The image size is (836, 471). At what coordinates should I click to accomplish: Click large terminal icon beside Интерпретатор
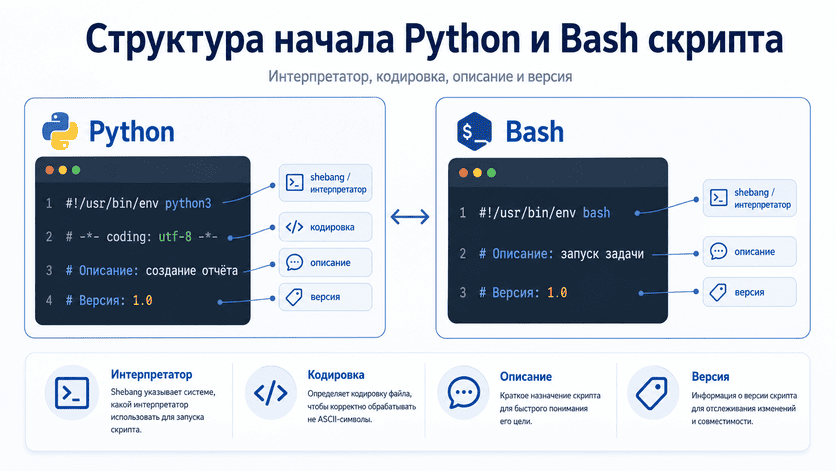tap(72, 393)
